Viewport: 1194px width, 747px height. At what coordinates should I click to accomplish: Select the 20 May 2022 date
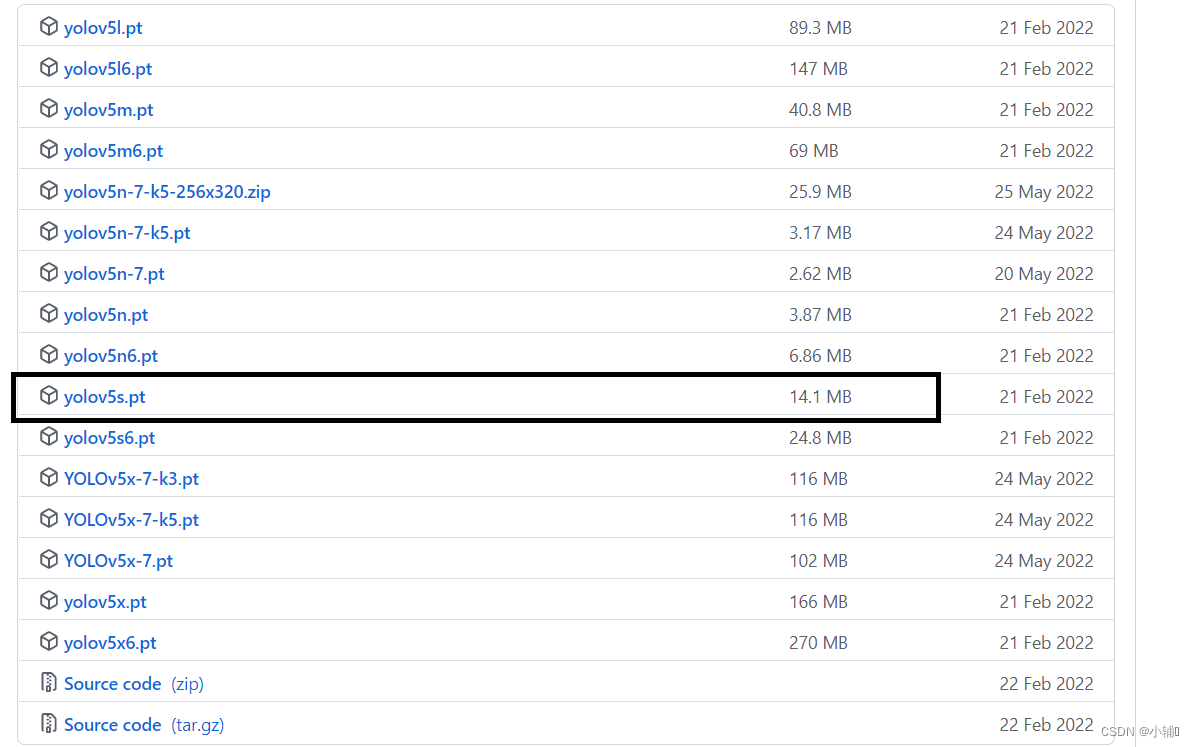click(x=1044, y=274)
